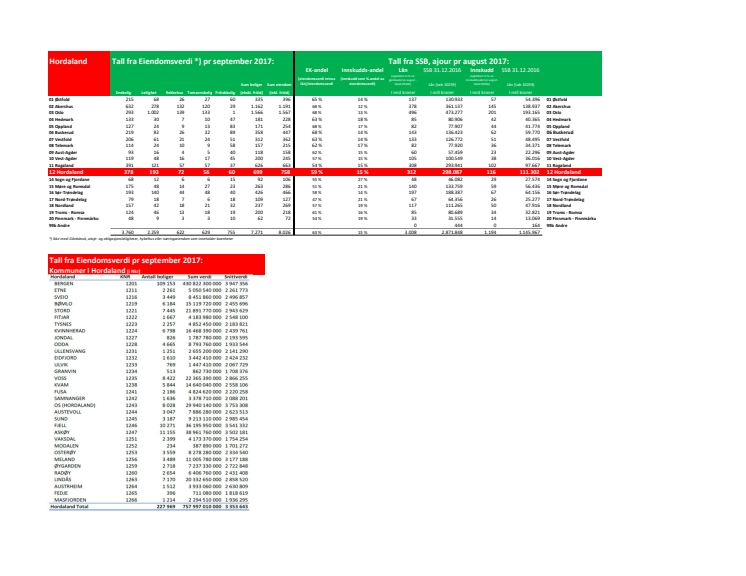746x576 pixels.
Task: Click the 'EK-andel' column header
Action: coord(316,70)
